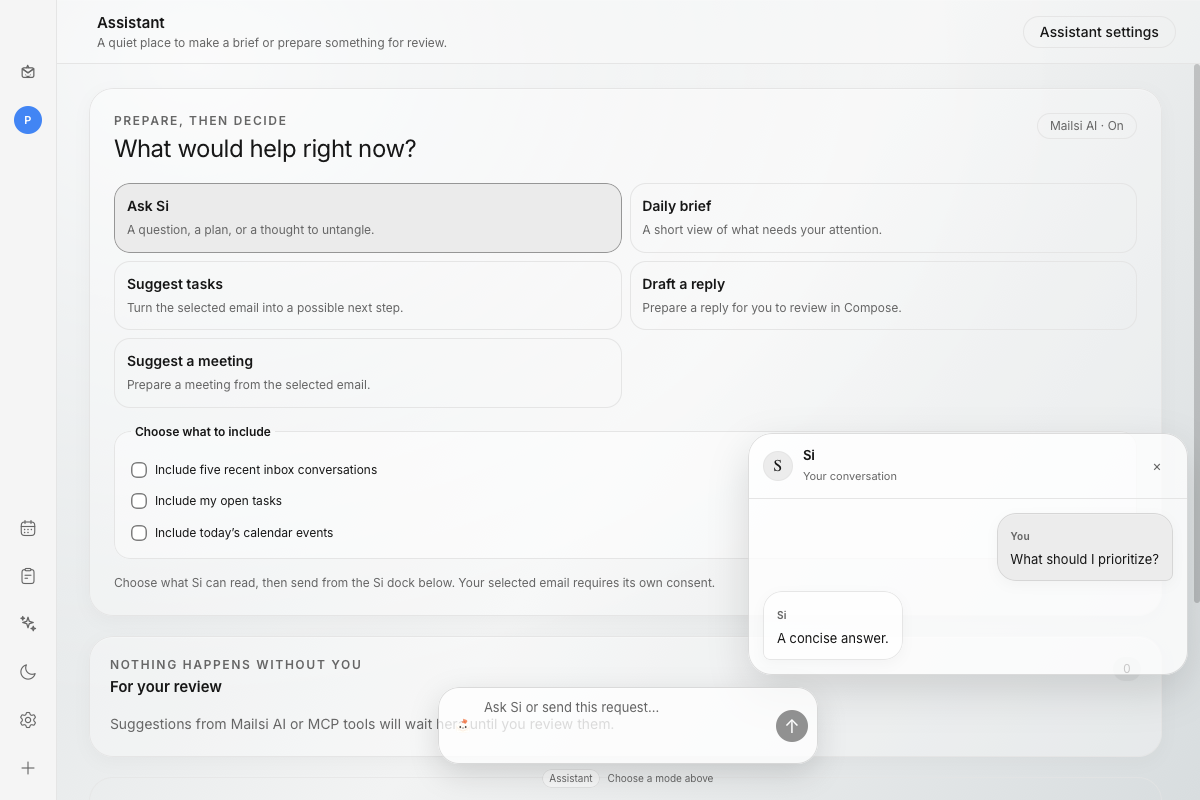
Task: Click the "What should I prioritize?" message
Action: (1085, 547)
